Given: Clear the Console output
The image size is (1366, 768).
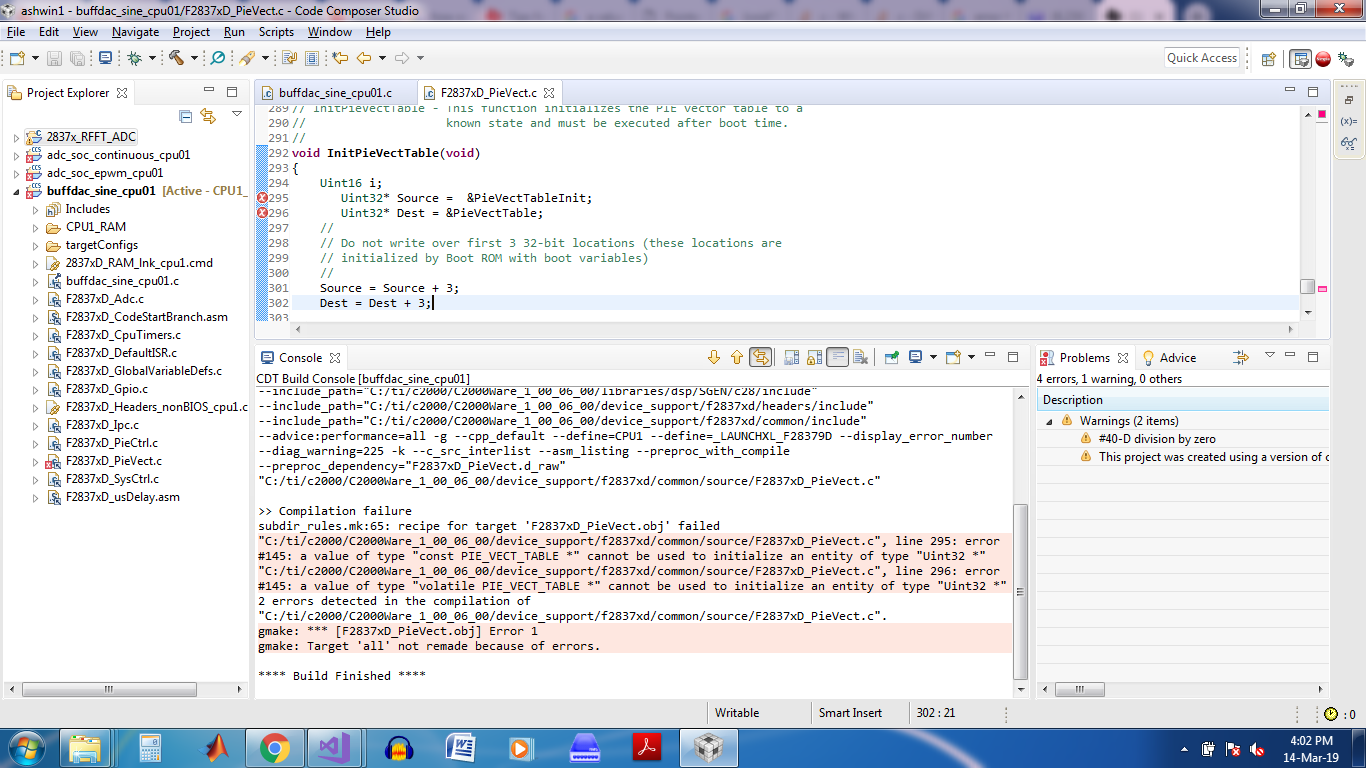Looking at the screenshot, I should (x=861, y=357).
